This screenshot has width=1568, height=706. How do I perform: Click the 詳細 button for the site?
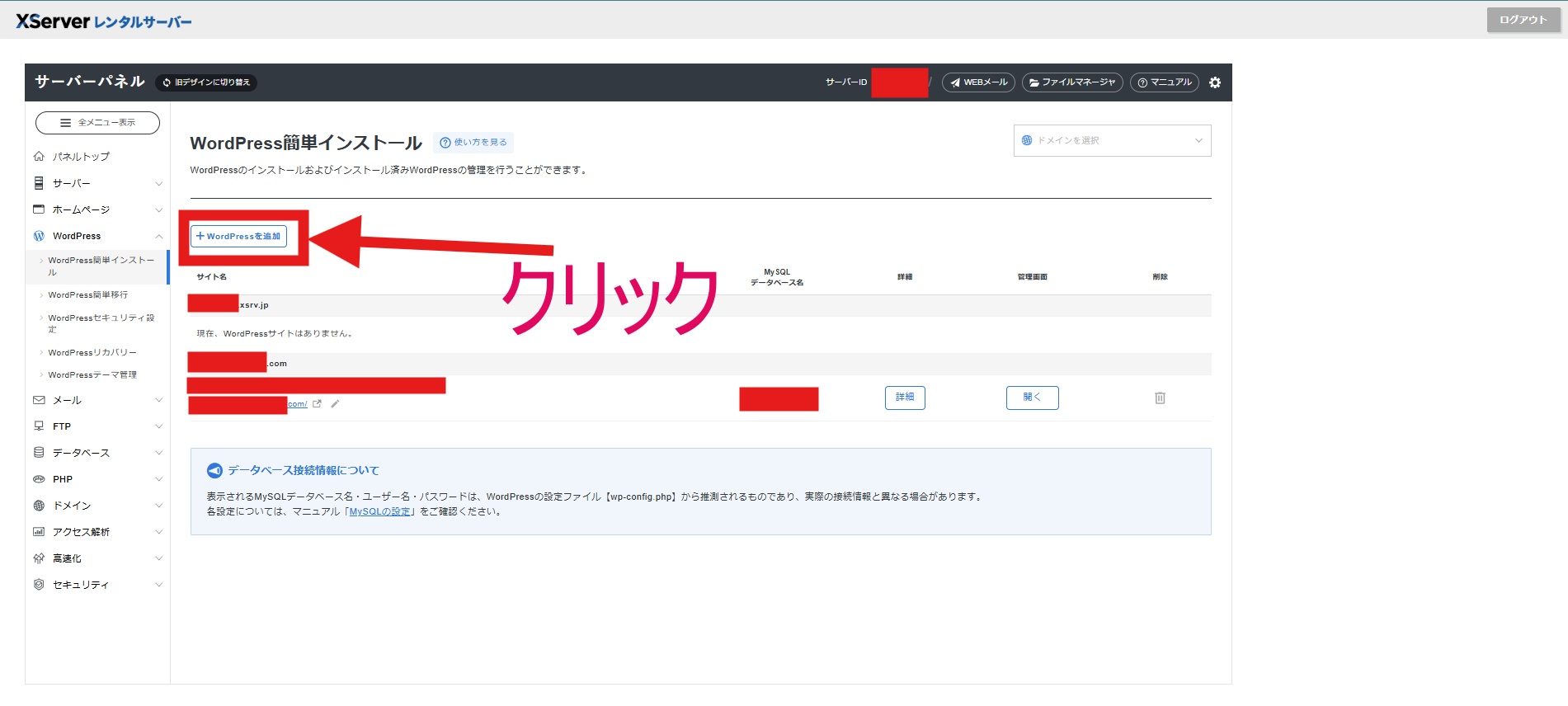pos(905,398)
